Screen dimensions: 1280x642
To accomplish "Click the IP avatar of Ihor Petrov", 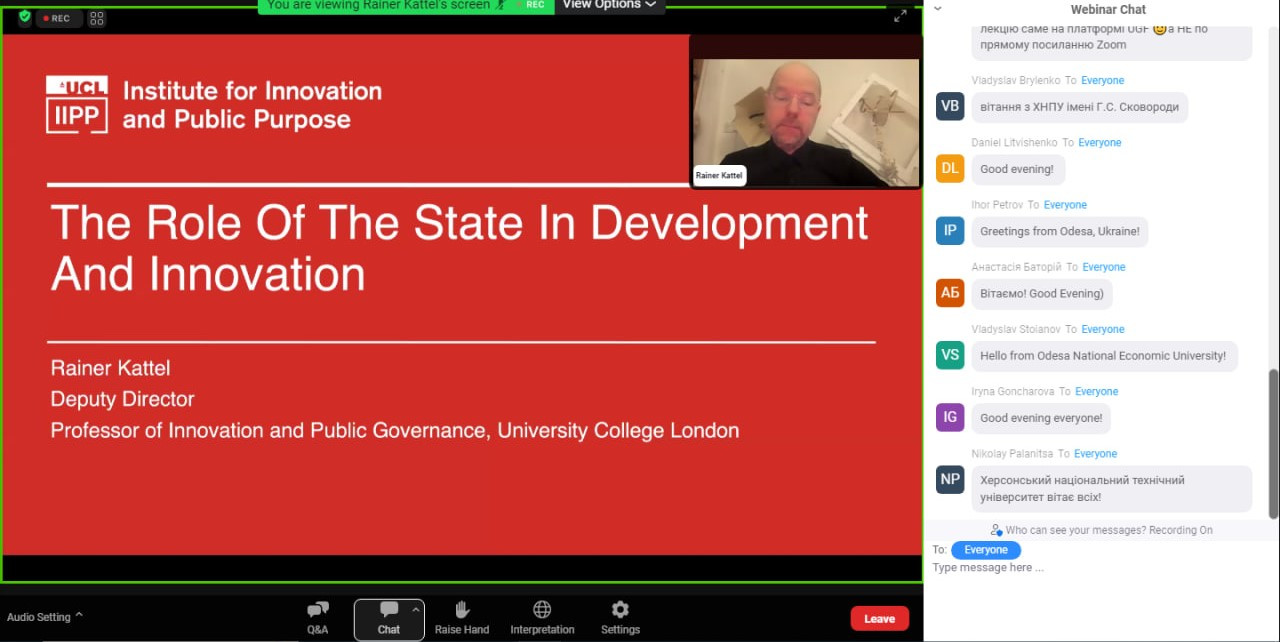I will pos(950,231).
